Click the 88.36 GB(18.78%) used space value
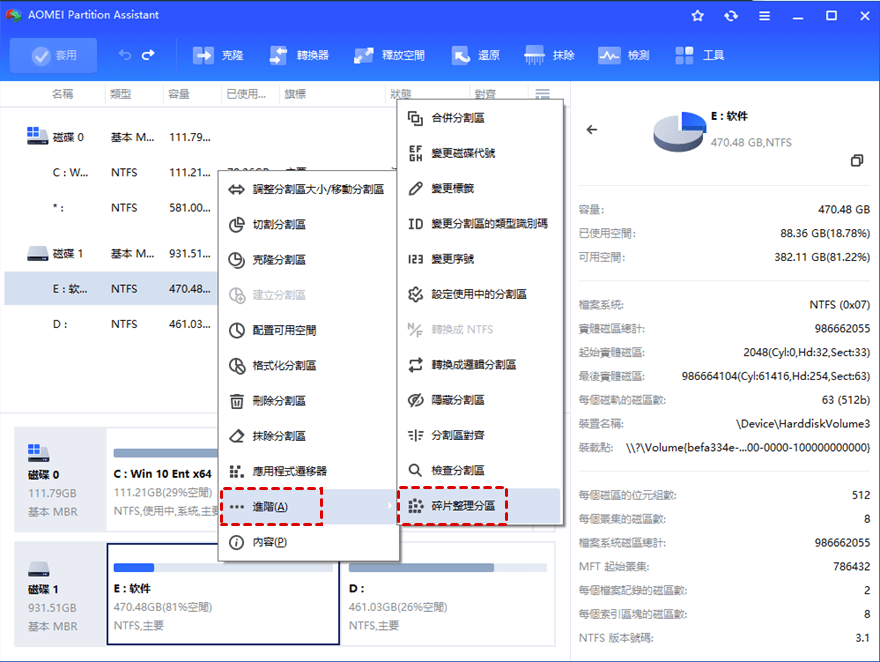 tap(824, 233)
